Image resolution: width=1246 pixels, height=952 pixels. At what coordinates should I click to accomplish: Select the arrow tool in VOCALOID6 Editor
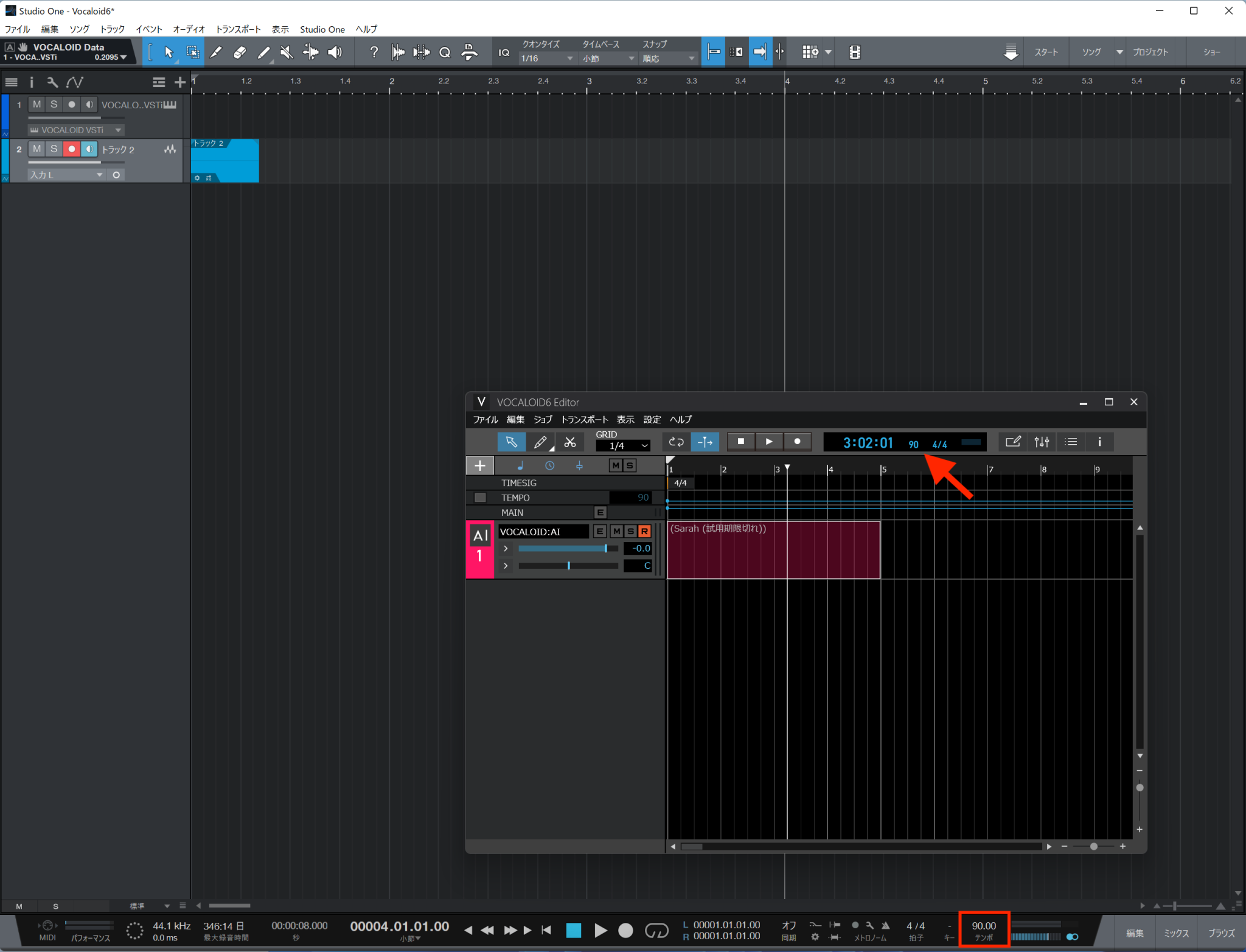coord(511,442)
